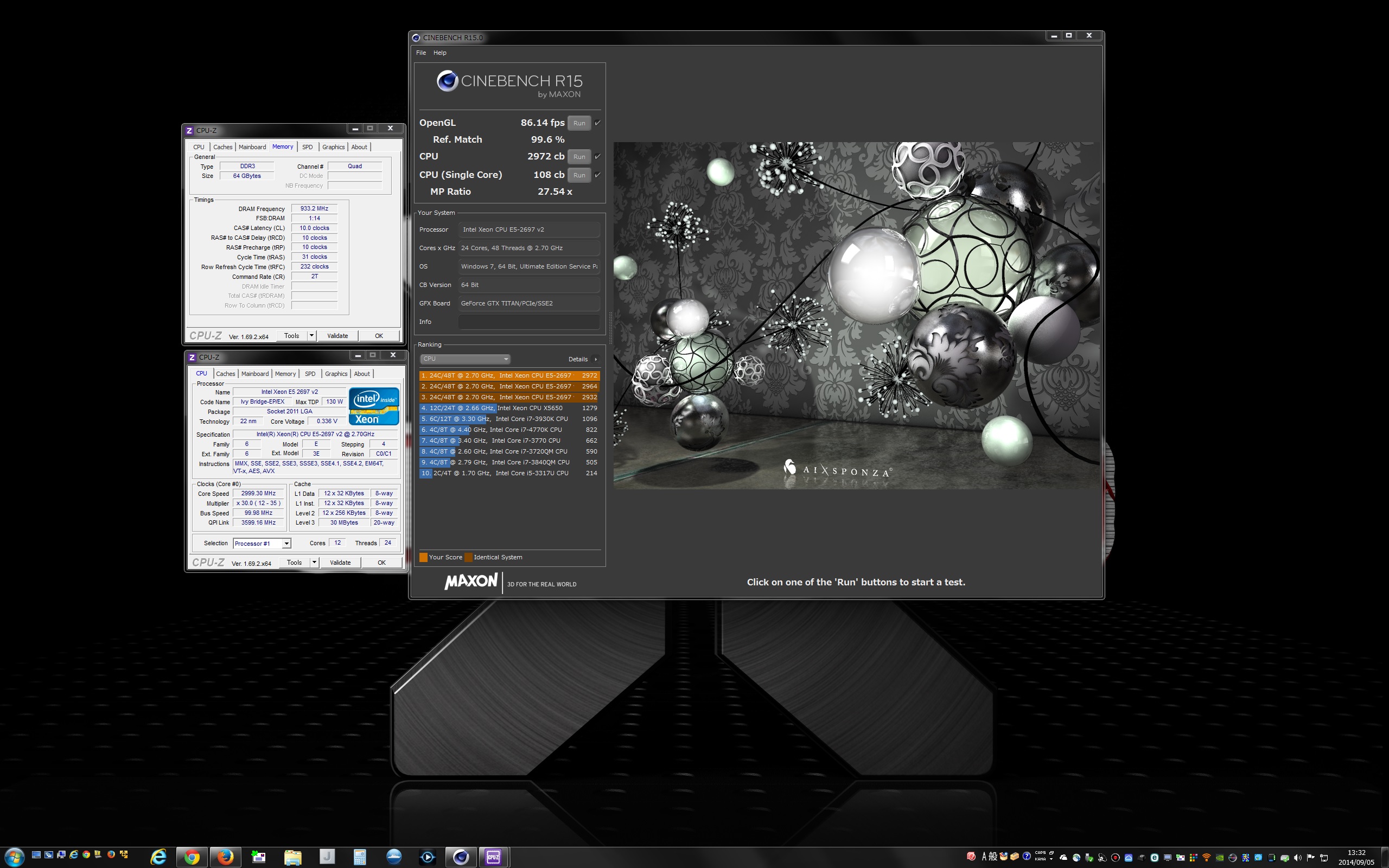Switch to Caches tab in lower CPU-Z window
Image resolution: width=1389 pixels, height=868 pixels.
click(226, 374)
